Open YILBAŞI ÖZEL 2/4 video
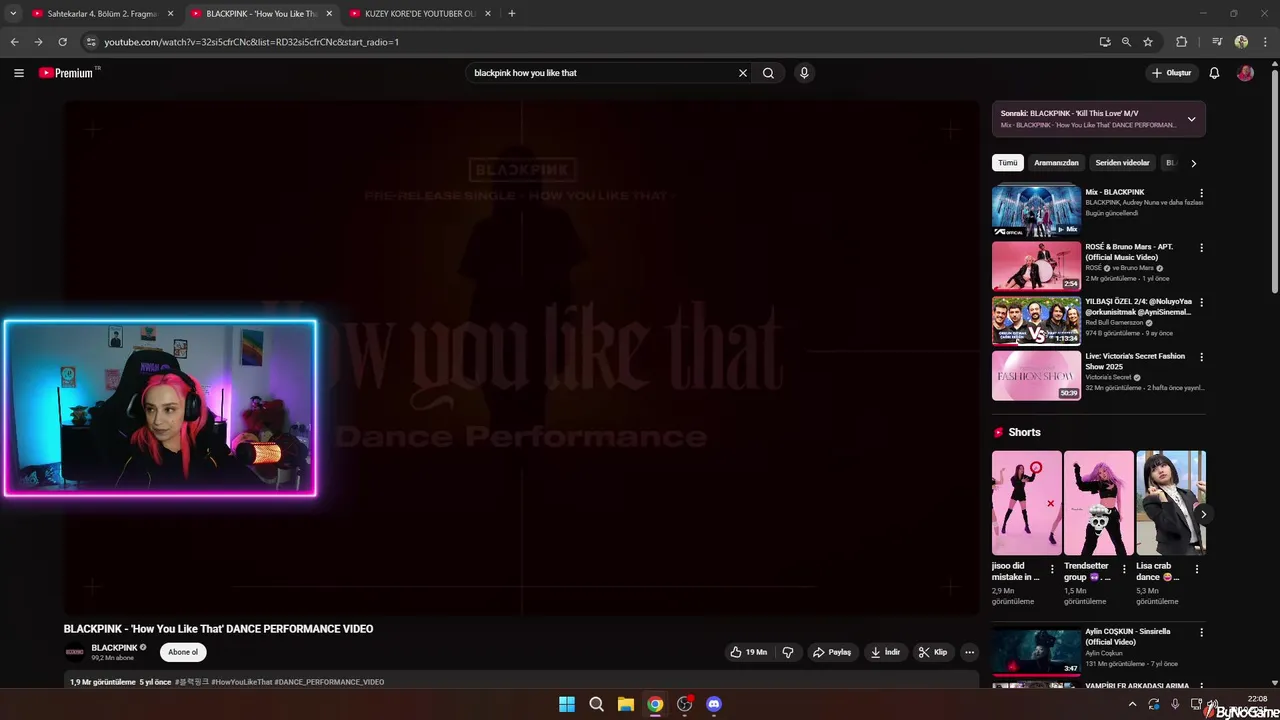This screenshot has width=1280, height=720. (1036, 321)
